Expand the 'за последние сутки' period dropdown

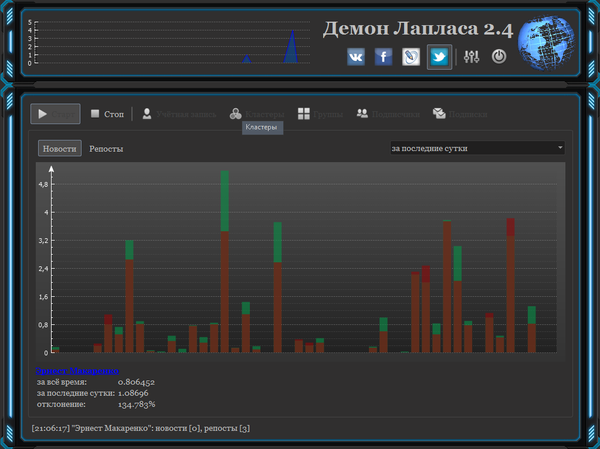(x=476, y=148)
